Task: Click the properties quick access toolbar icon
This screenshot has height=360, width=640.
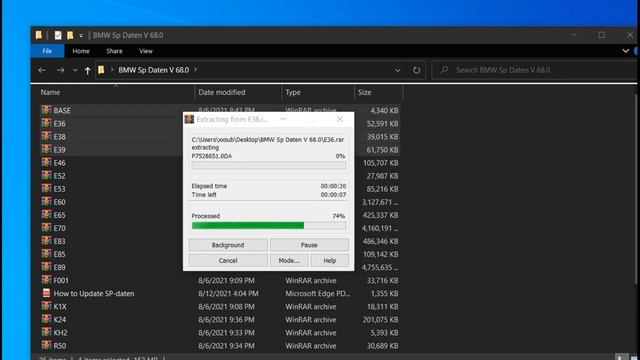Action: pos(58,36)
